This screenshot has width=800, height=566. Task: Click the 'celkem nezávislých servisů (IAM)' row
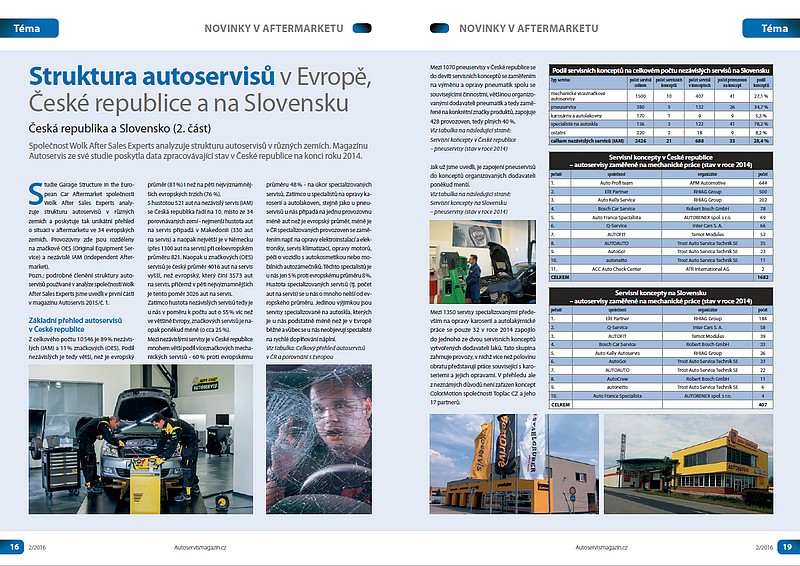(x=661, y=140)
